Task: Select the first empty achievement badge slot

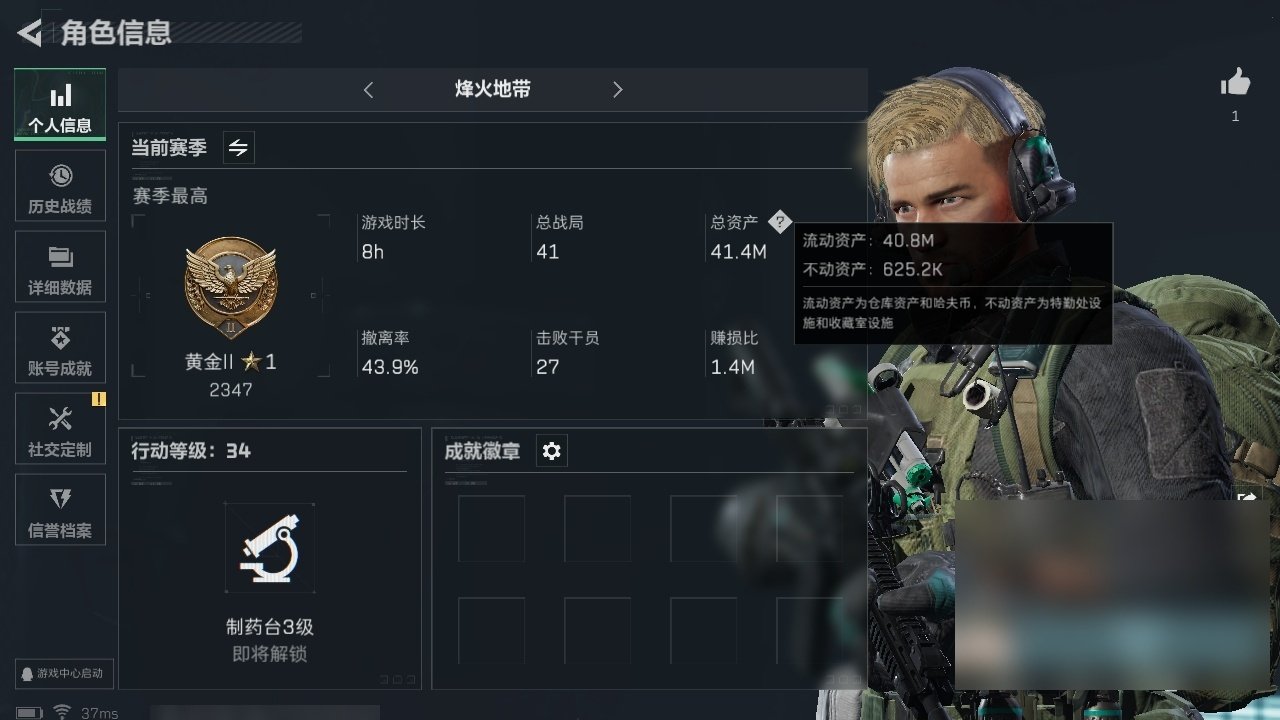Action: click(491, 528)
